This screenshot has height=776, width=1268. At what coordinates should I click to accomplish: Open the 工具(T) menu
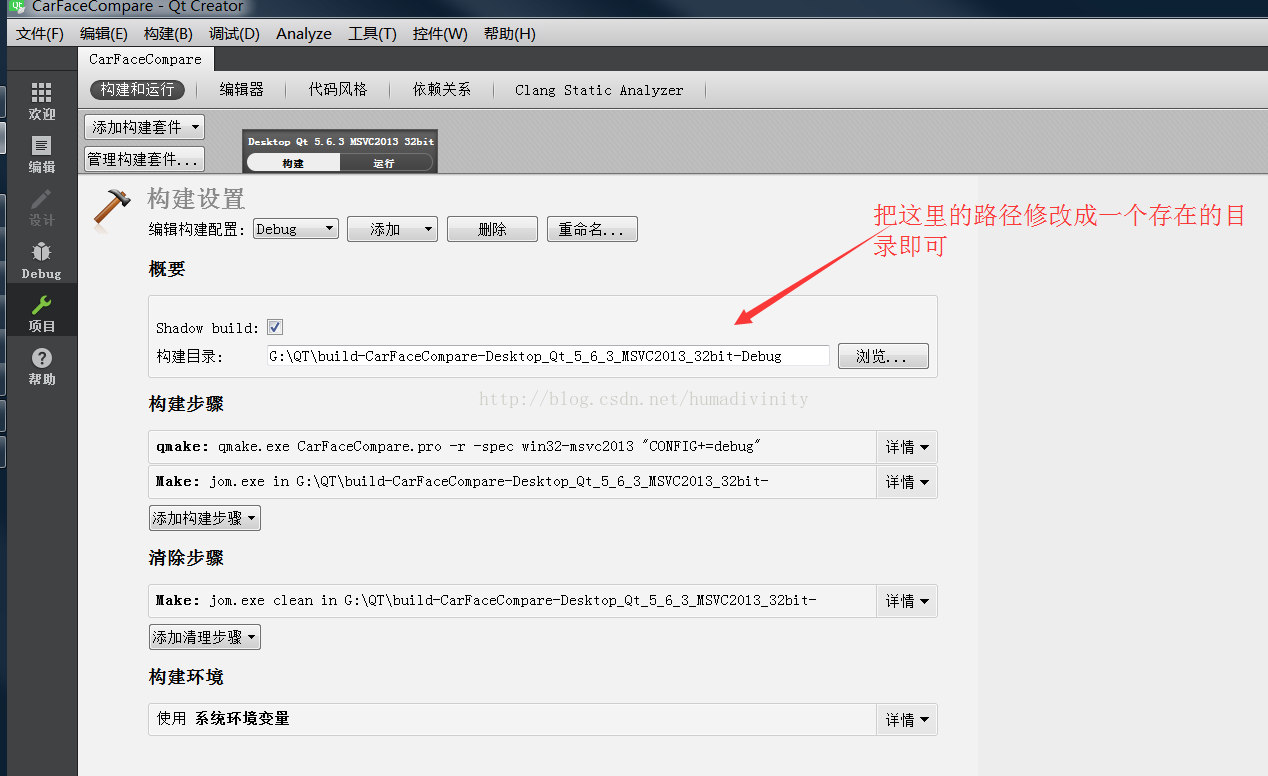point(371,33)
